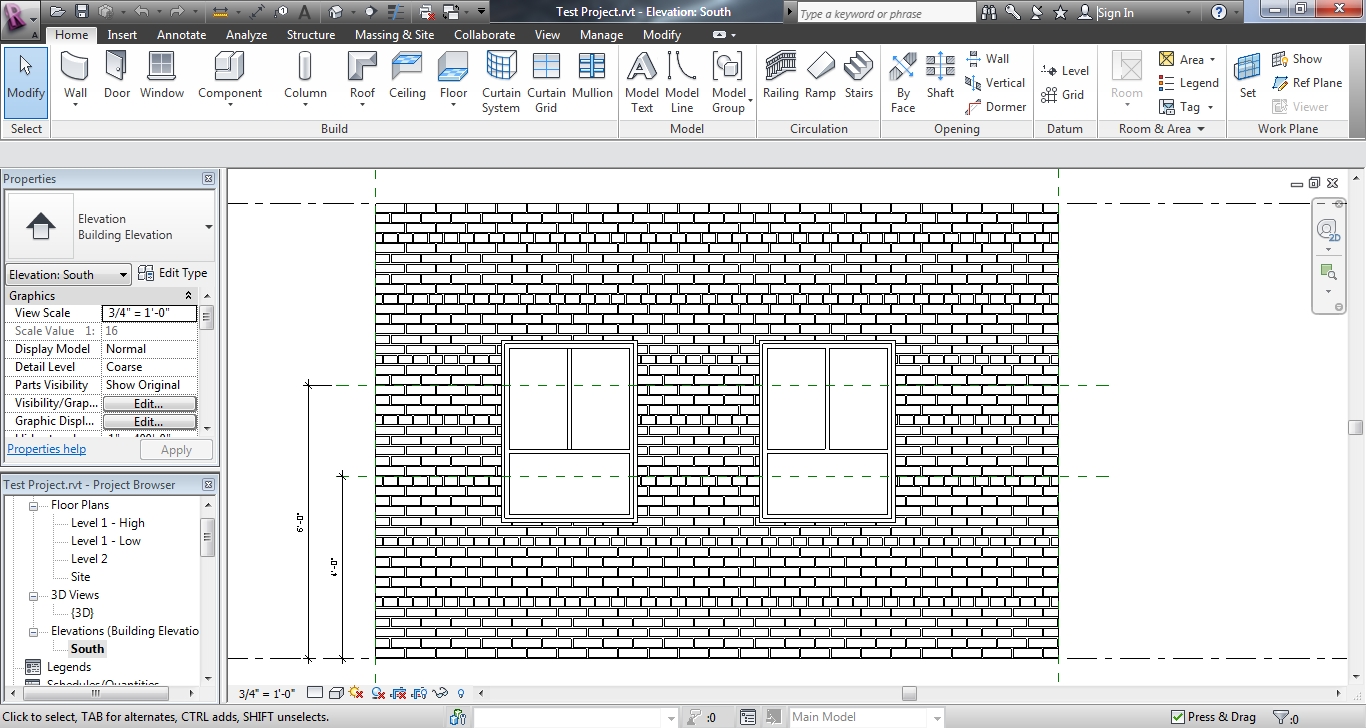Image resolution: width=1366 pixels, height=728 pixels.
Task: Collapse the Floor Plans tree node
Action: click(33, 506)
